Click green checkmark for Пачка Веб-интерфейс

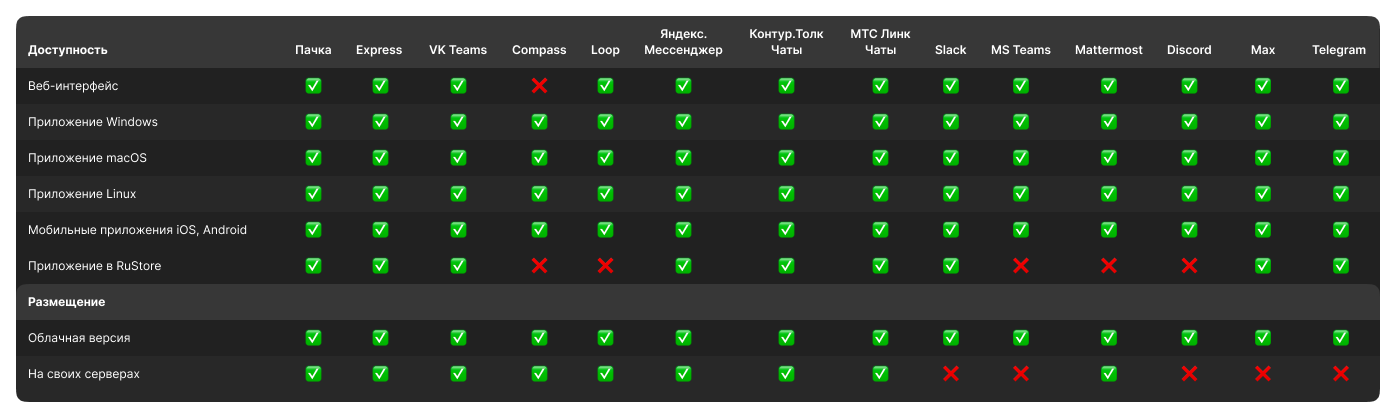tap(313, 86)
